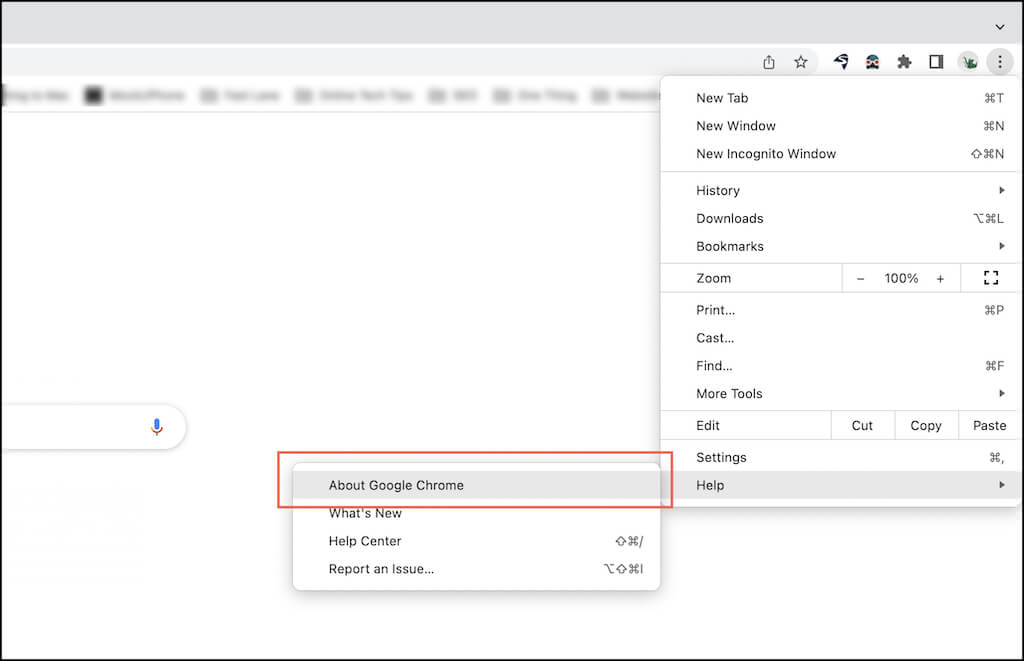
Task: Select What's New in Help submenu
Action: [476, 513]
